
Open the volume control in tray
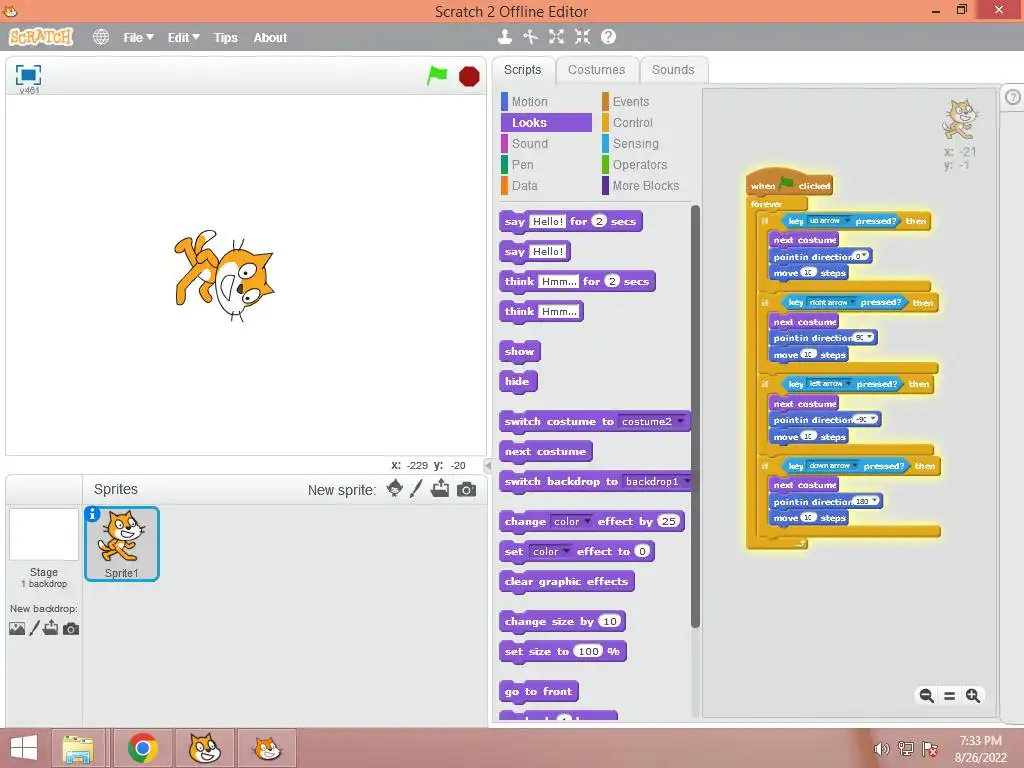(882, 748)
